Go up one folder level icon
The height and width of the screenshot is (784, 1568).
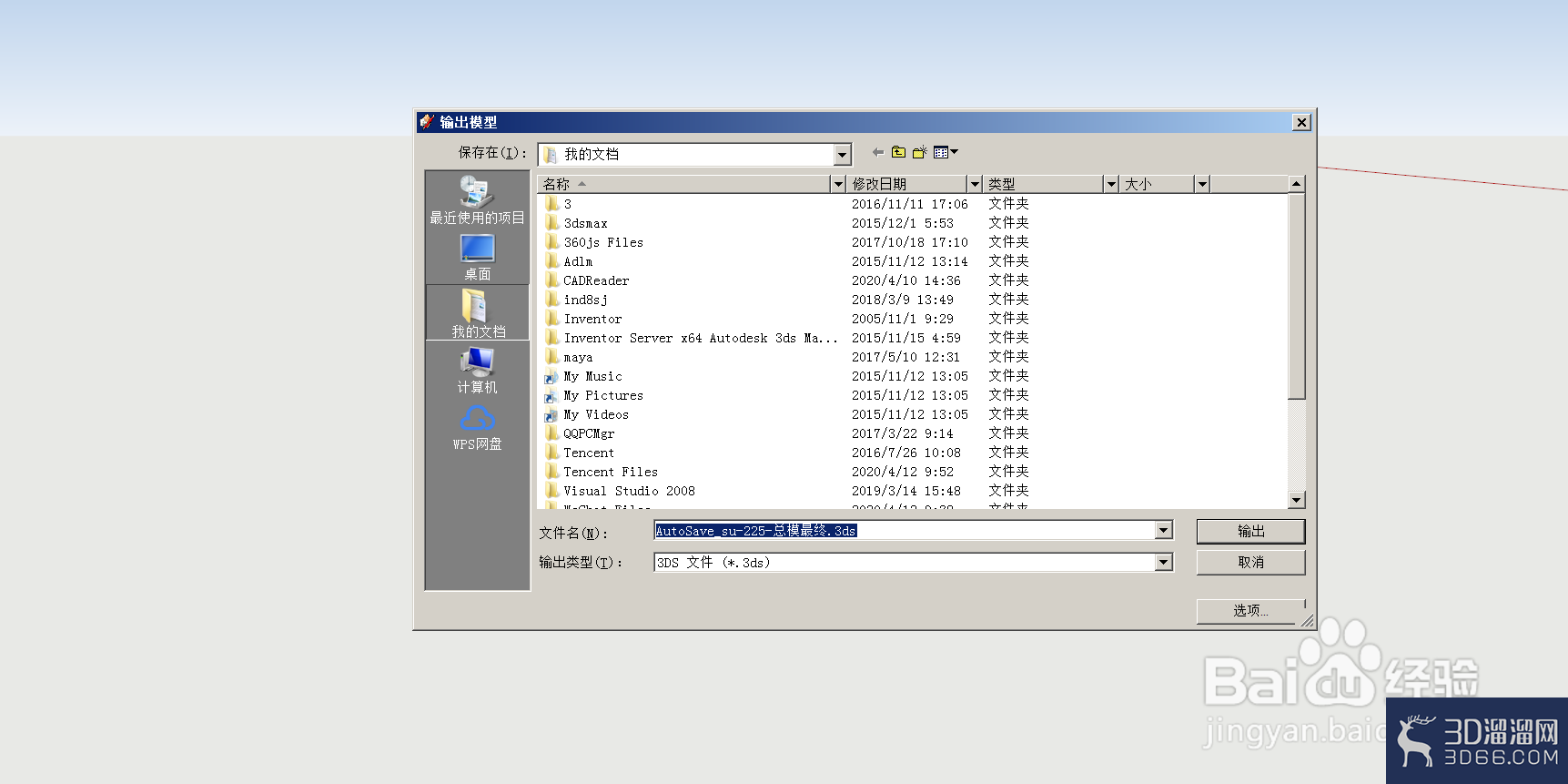coord(899,152)
